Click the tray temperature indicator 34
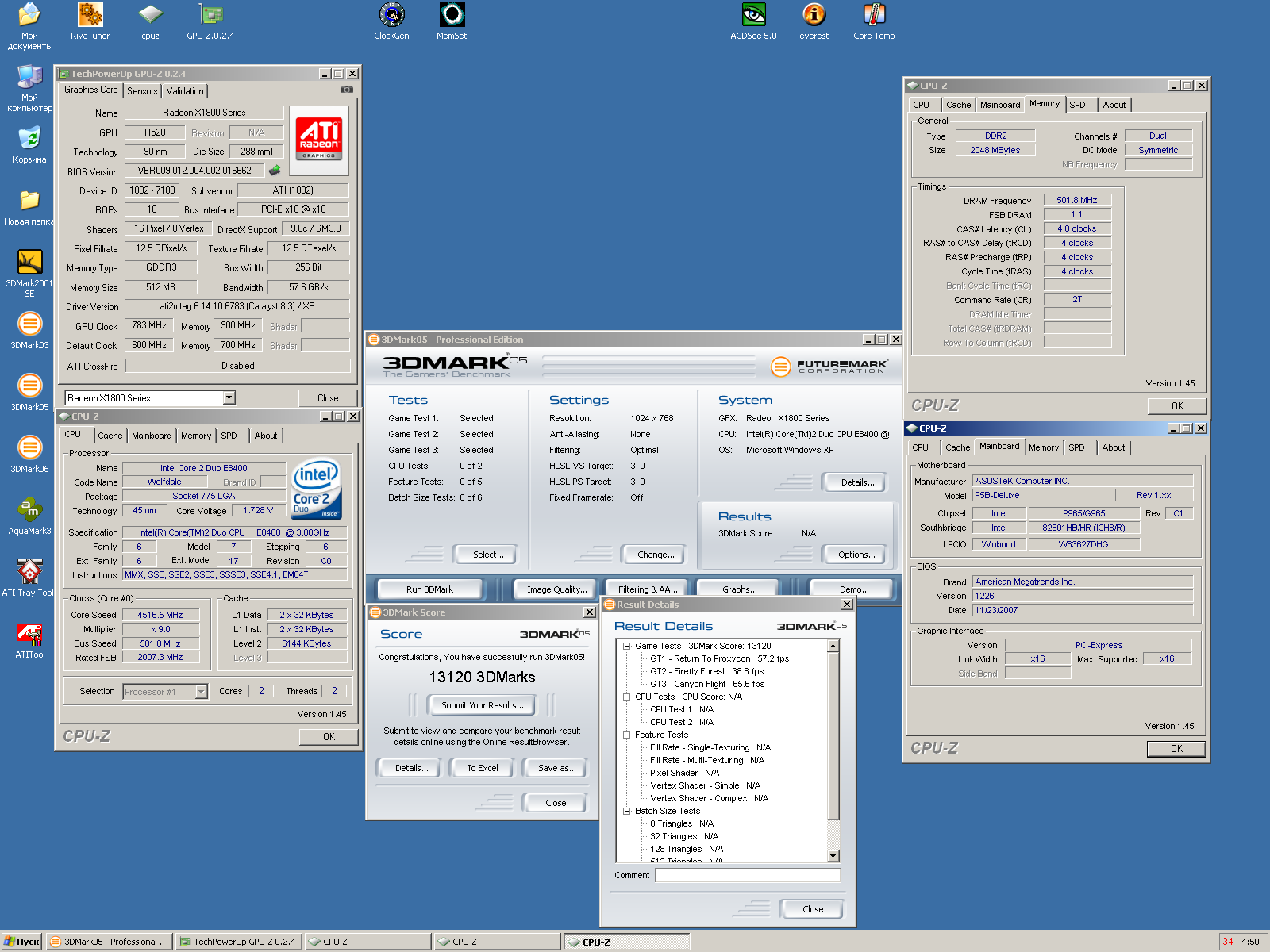The width and height of the screenshot is (1270, 952). tap(1228, 942)
